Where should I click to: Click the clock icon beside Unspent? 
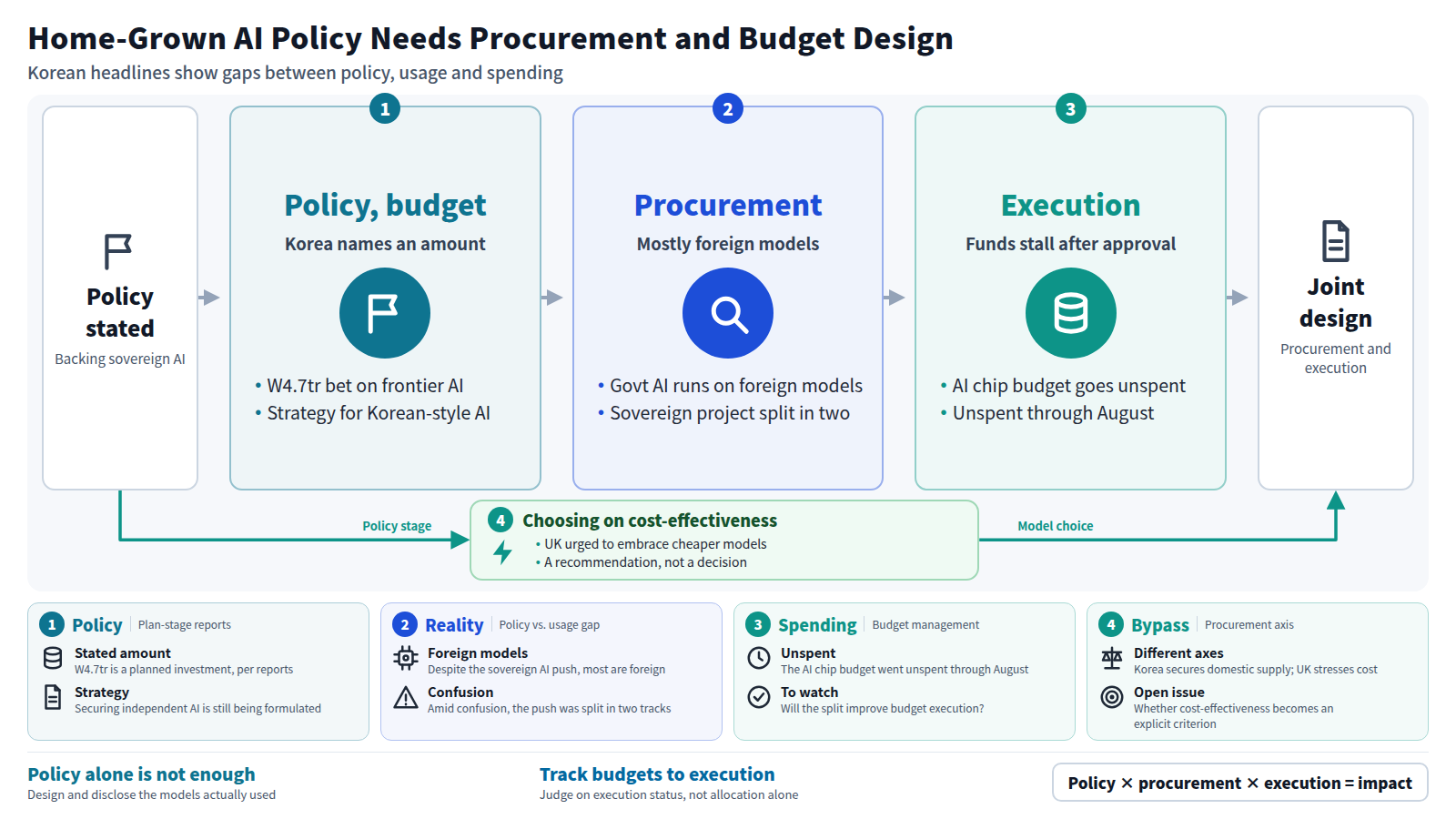[x=759, y=658]
